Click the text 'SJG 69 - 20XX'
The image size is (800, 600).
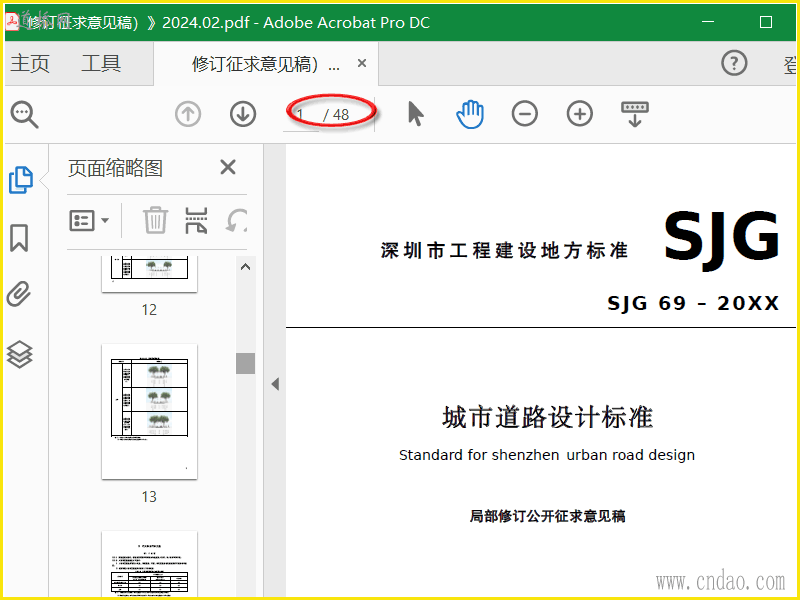click(x=693, y=303)
